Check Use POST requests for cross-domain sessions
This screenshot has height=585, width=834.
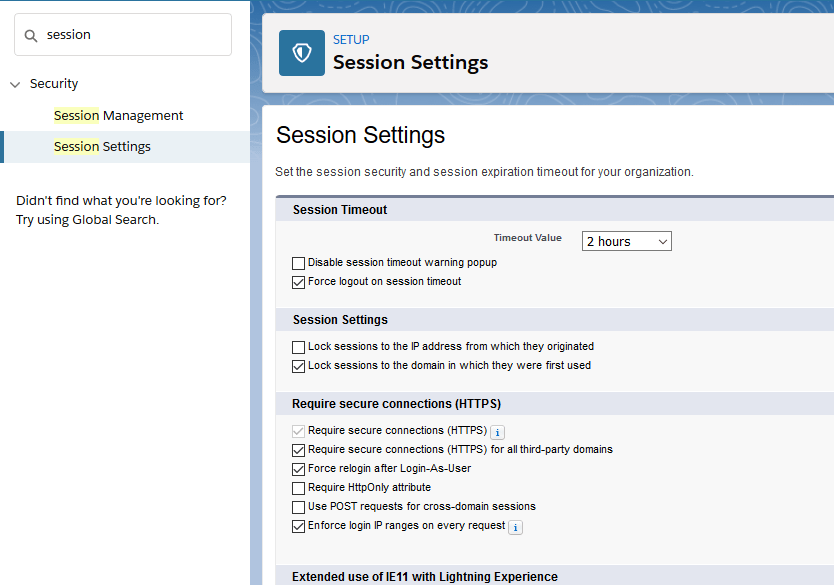298,507
